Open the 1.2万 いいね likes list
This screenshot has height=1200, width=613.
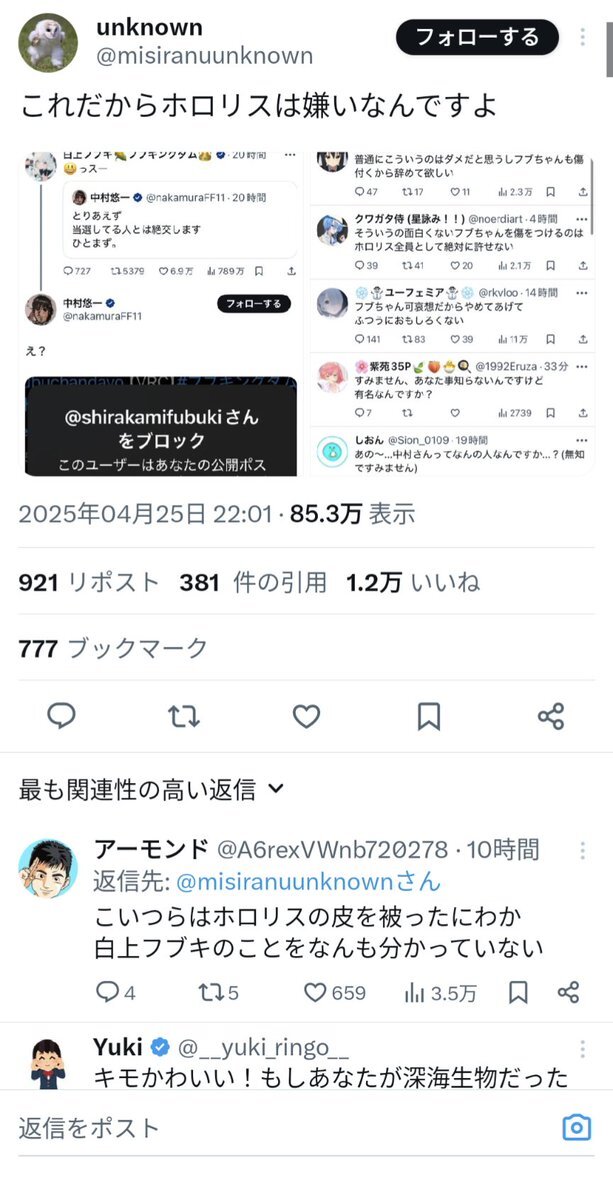[413, 582]
